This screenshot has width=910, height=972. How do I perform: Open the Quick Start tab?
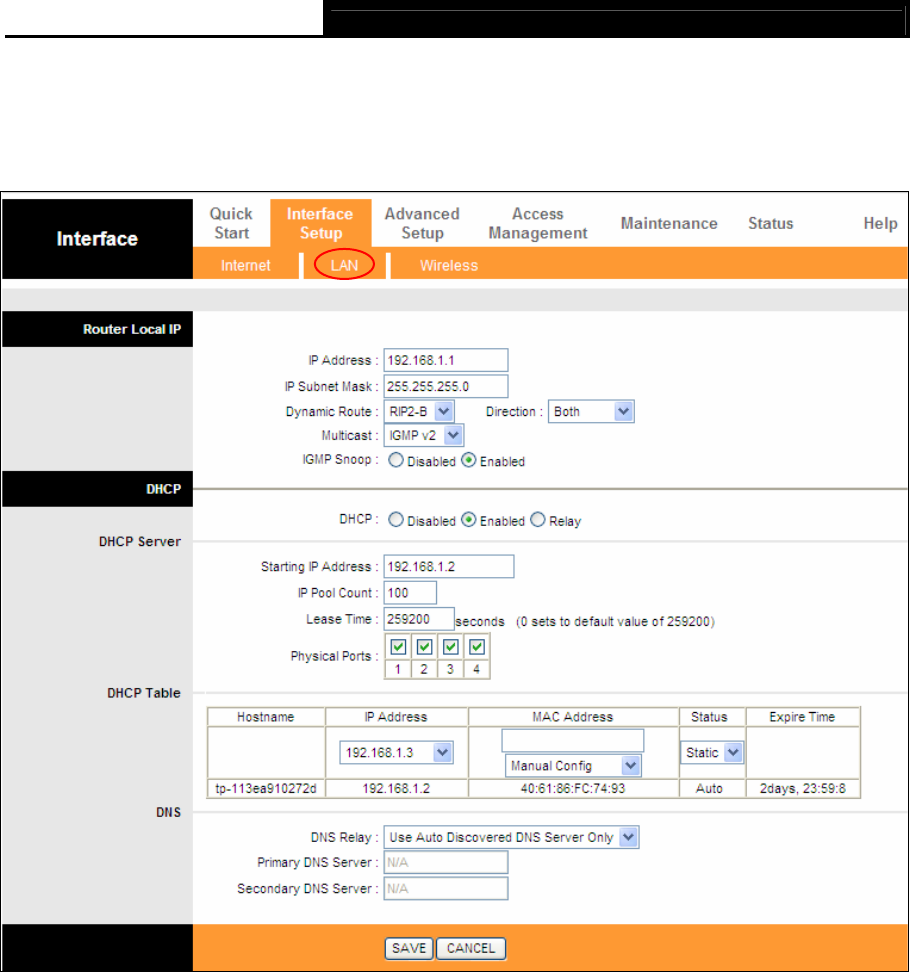tap(231, 223)
